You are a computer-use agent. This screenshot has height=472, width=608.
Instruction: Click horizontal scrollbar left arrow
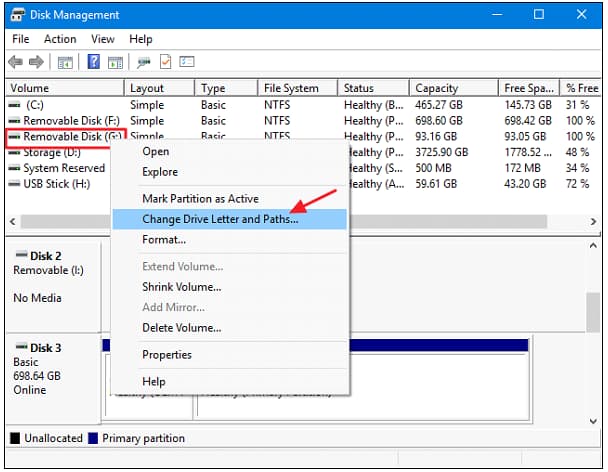click(x=13, y=221)
